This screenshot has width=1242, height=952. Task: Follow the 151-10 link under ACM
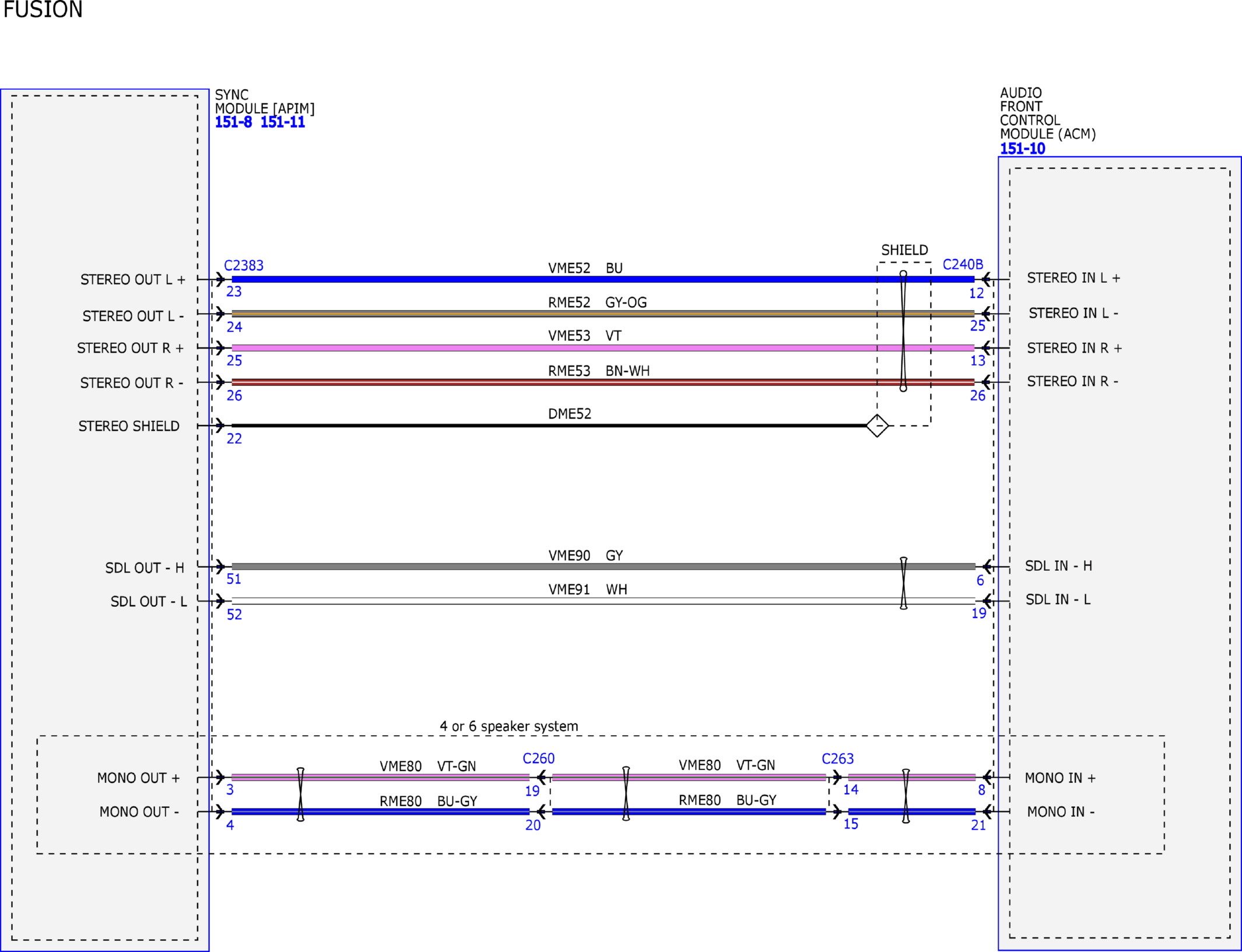1023,149
